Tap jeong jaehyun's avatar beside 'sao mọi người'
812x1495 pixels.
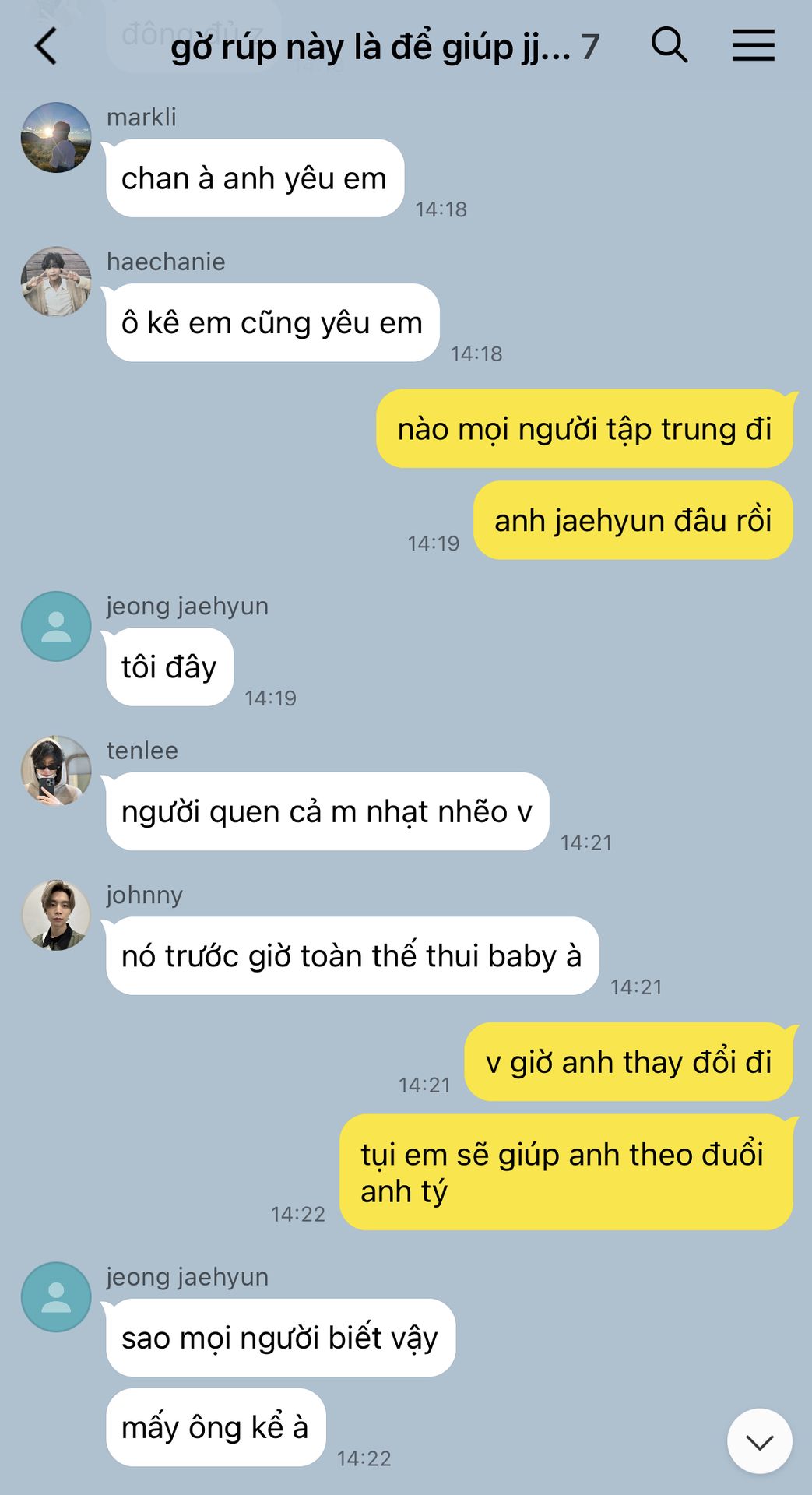(x=56, y=1297)
